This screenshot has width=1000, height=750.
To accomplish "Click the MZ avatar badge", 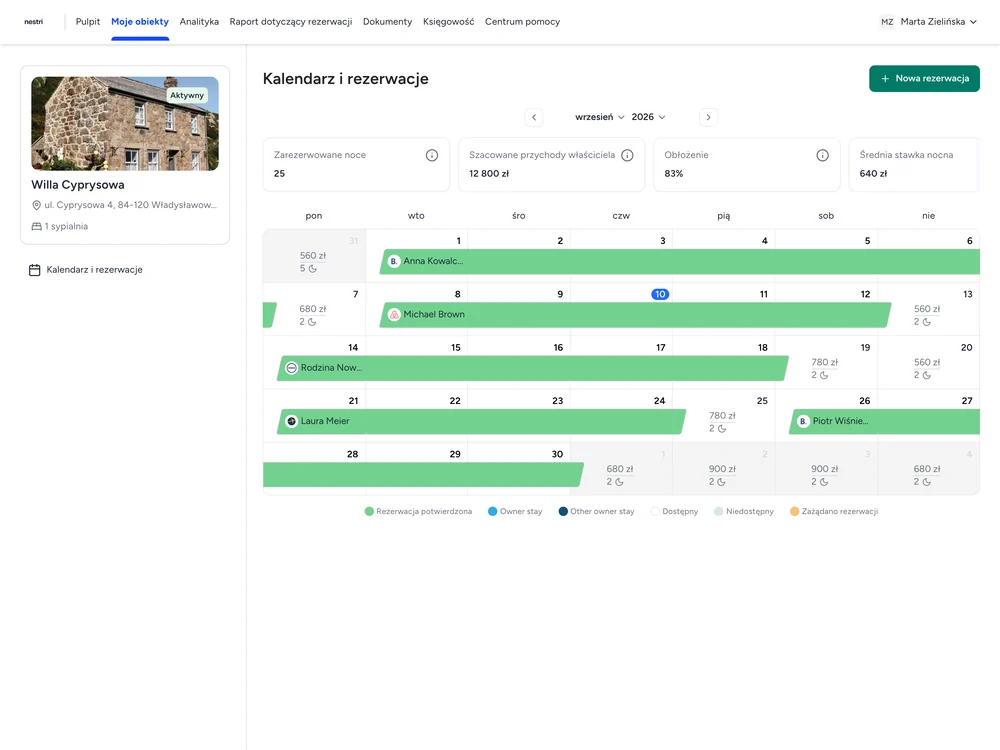I will point(886,22).
